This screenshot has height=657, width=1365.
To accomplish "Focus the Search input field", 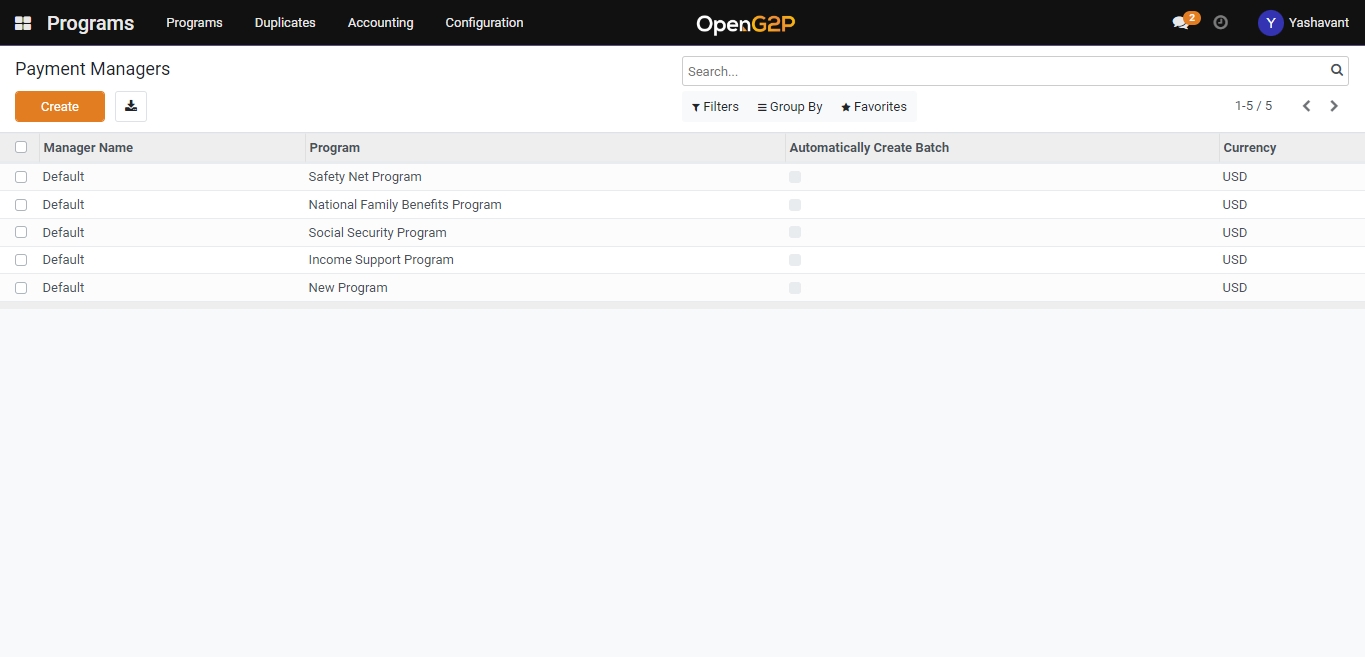I will pos(1005,71).
